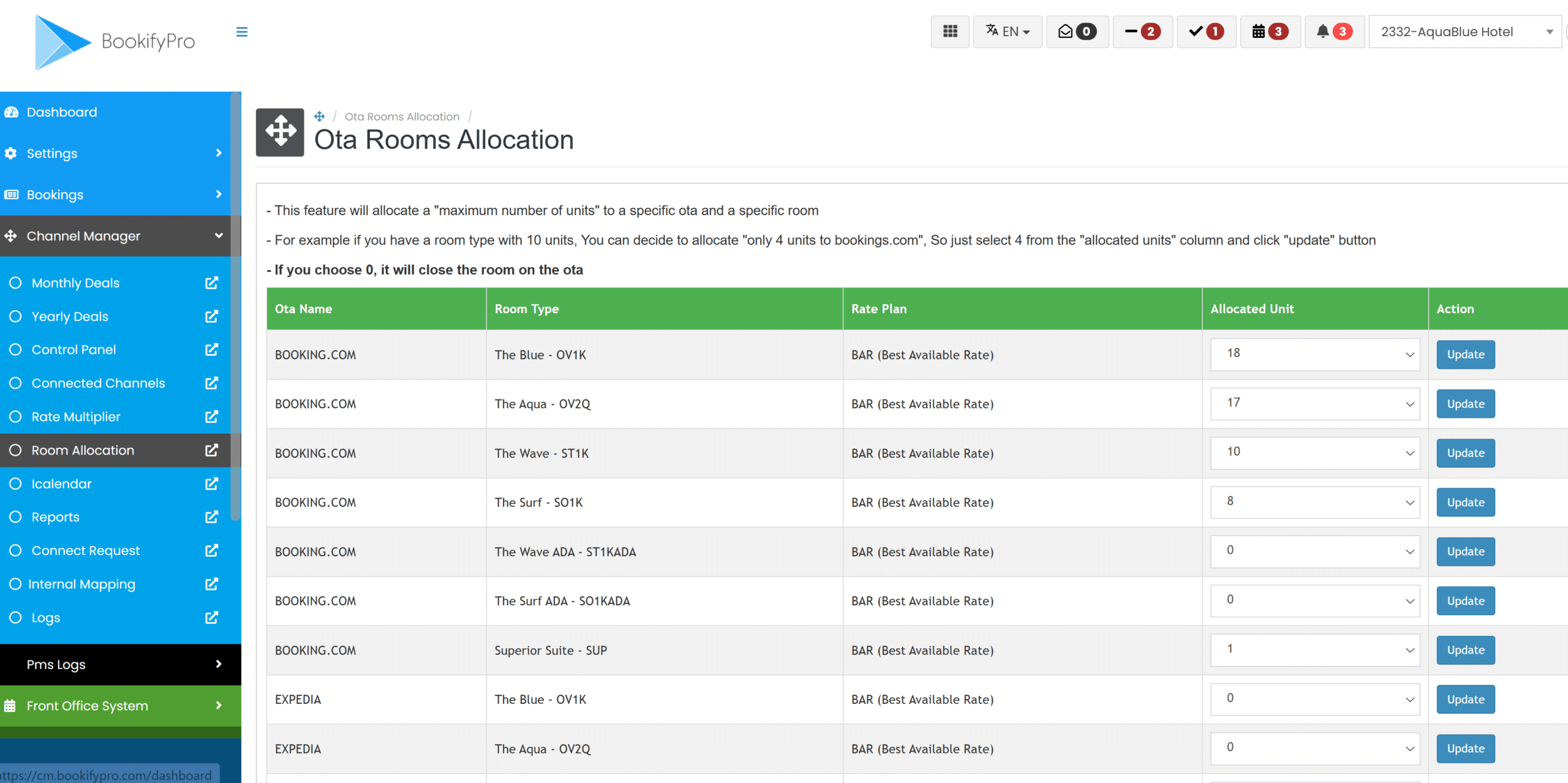Collapse the Channel Manager section
Screen dimensions: 1568x783
click(x=116, y=236)
